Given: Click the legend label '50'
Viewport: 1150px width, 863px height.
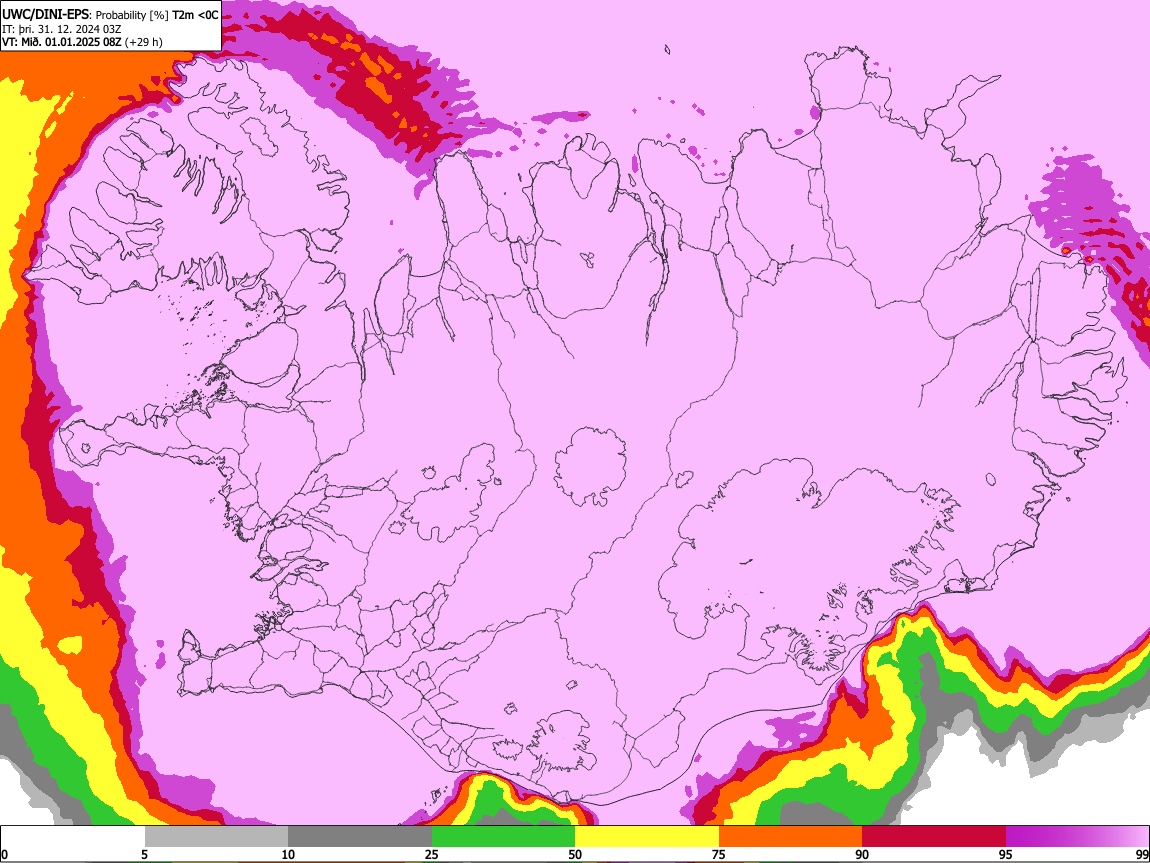Looking at the screenshot, I should (x=575, y=854).
